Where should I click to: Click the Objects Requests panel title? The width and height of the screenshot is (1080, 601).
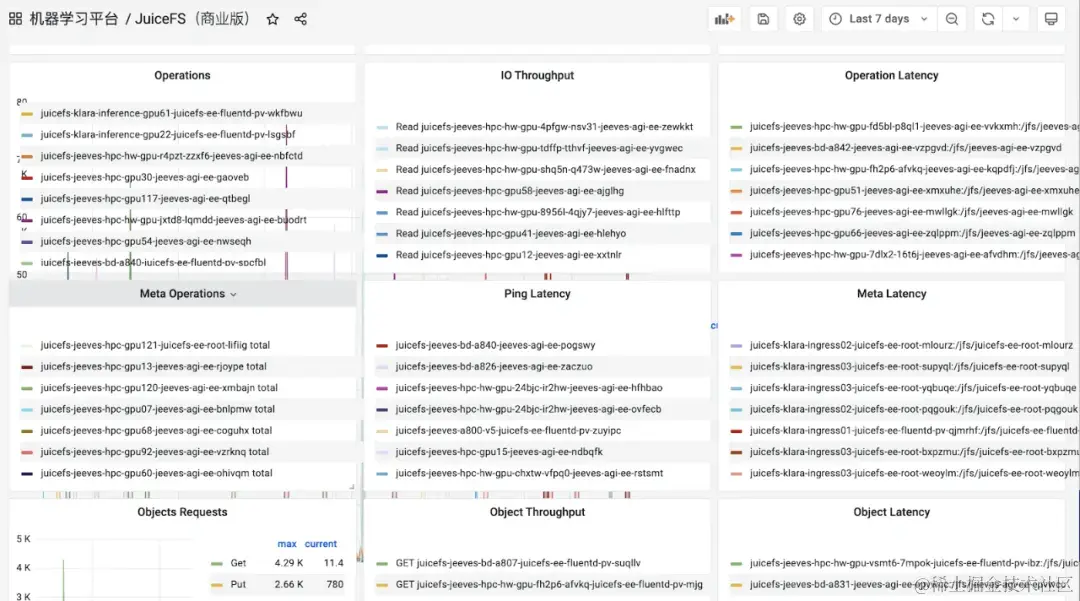click(x=183, y=512)
